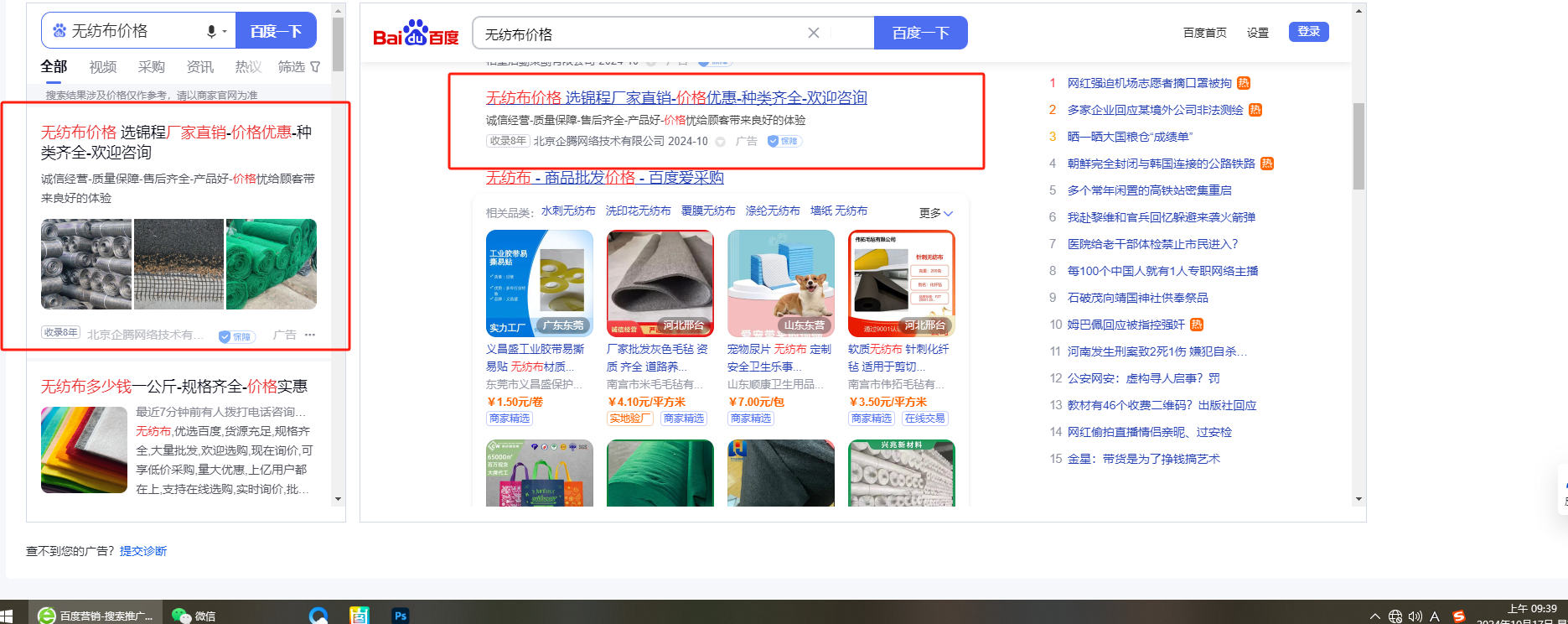Viewport: 1568px width, 624px height.
Task: Switch to the 全部 tab
Action: pos(54,66)
